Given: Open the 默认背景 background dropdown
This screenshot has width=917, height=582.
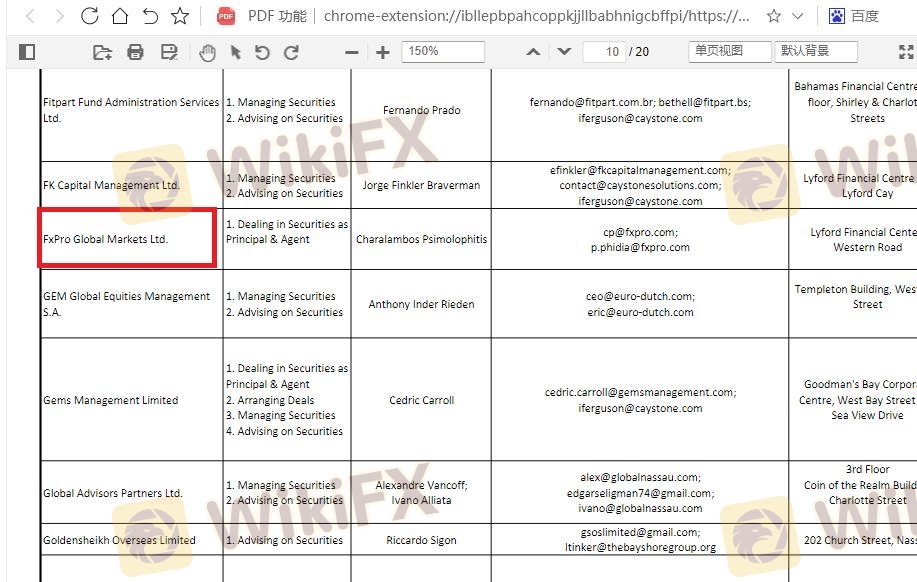Looking at the screenshot, I should 816,51.
